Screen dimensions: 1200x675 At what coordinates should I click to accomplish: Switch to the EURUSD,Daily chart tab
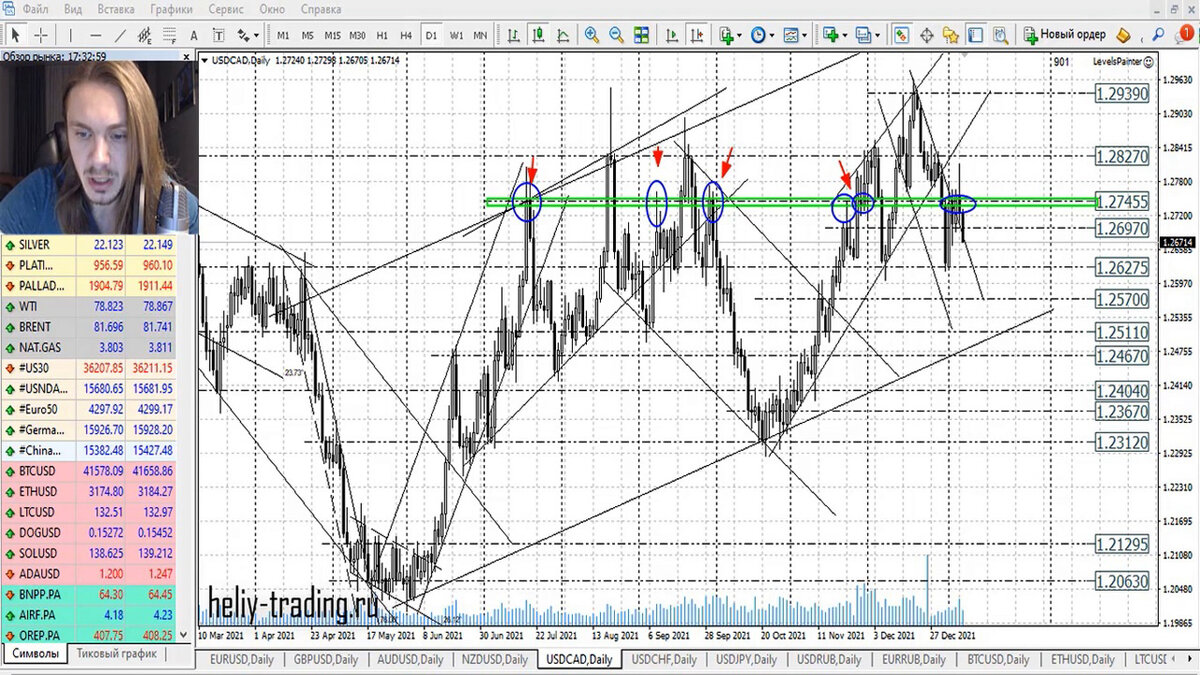pos(240,659)
